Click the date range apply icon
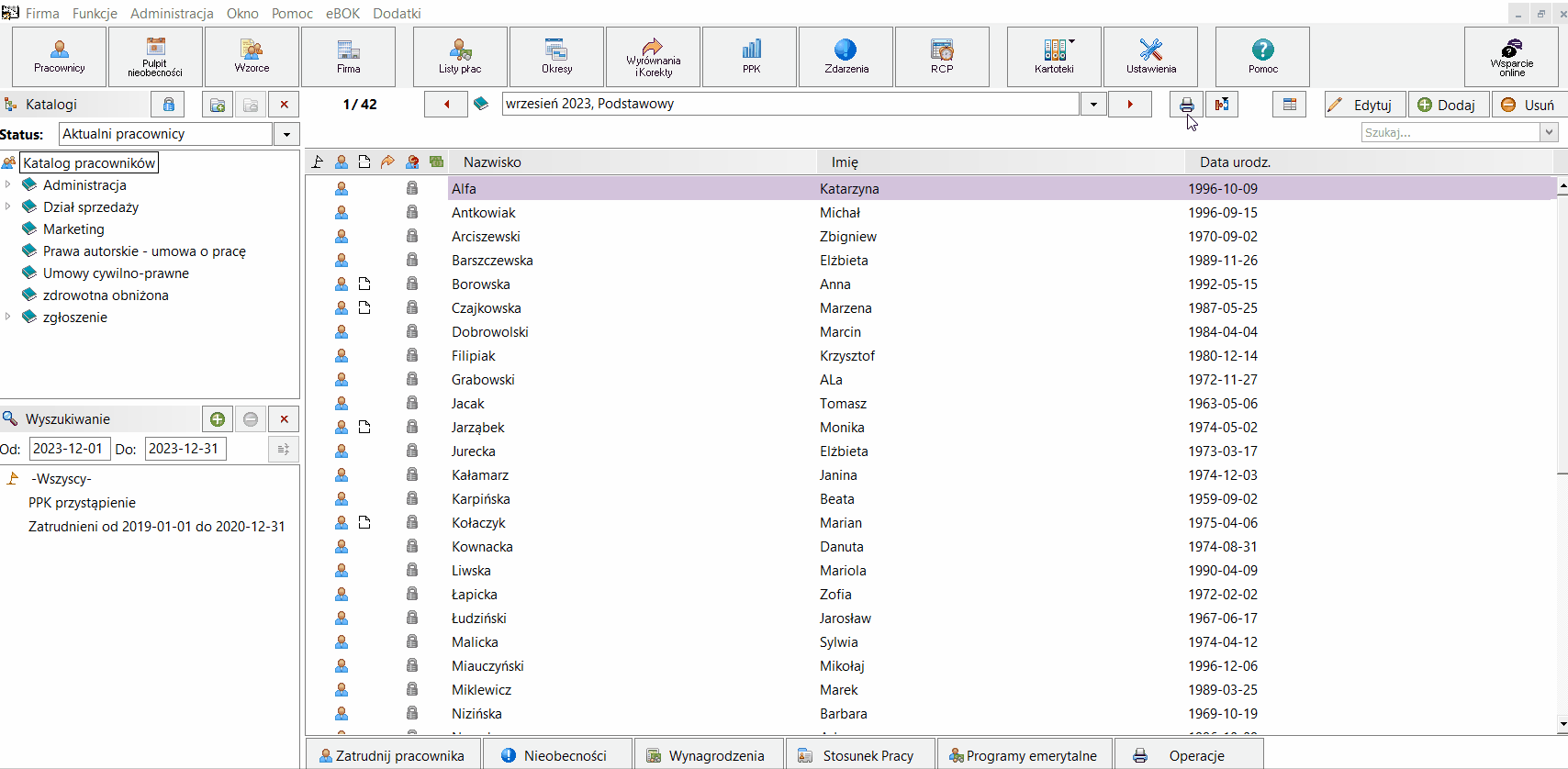1568x769 pixels. click(x=283, y=449)
